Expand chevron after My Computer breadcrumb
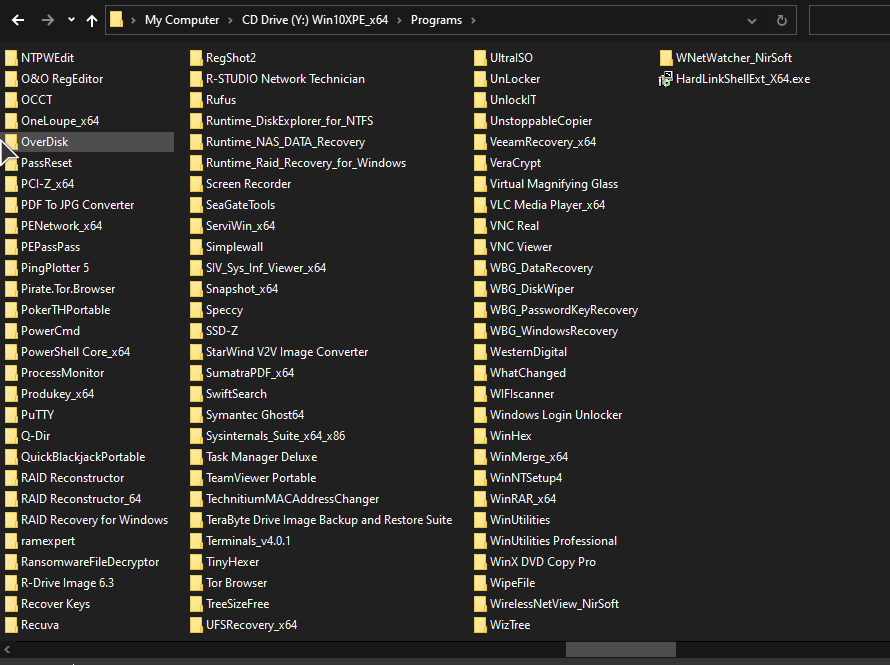The width and height of the screenshot is (890, 665). click(230, 20)
